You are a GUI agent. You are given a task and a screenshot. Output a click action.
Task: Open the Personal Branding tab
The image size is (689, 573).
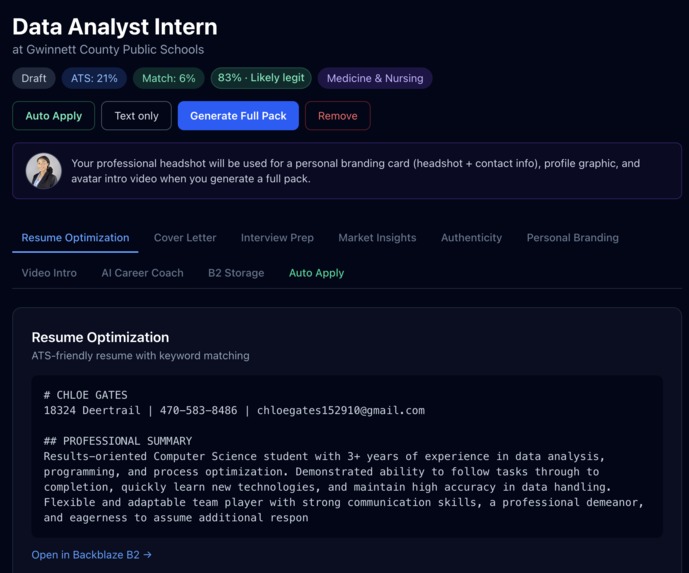pos(573,238)
